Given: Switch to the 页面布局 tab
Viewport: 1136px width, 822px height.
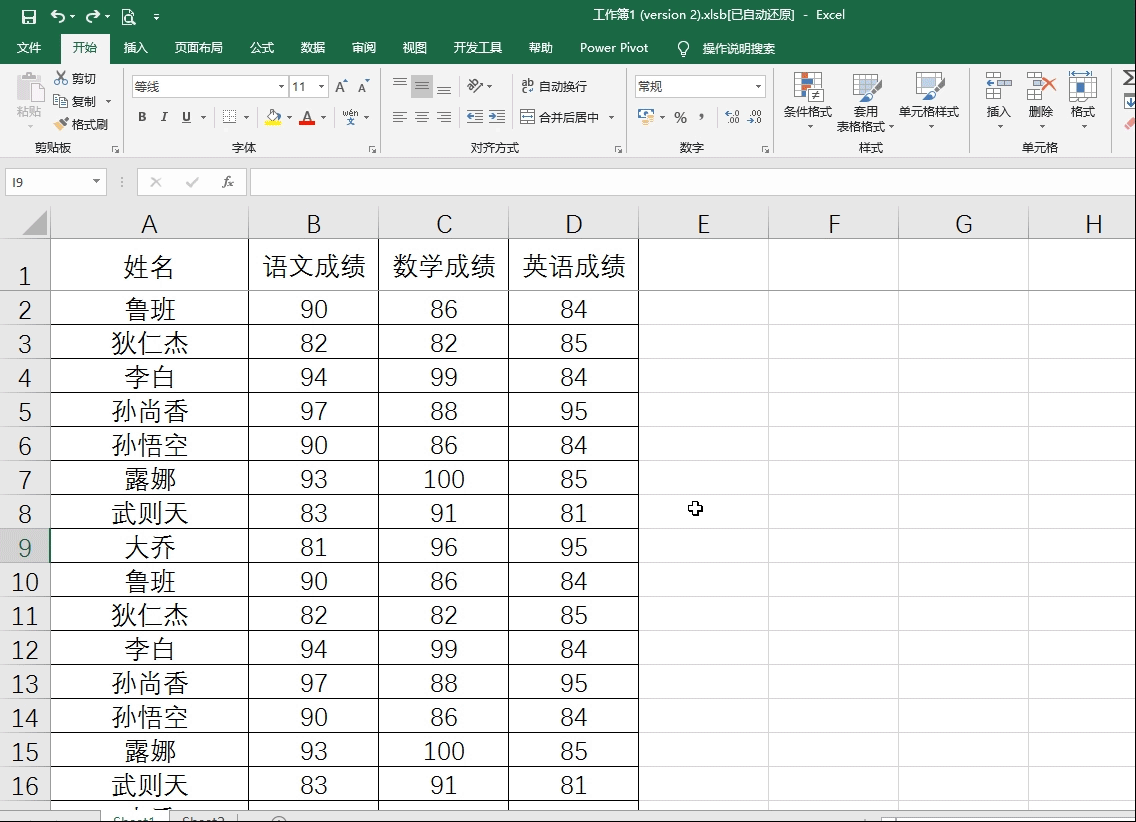Looking at the screenshot, I should 199,48.
